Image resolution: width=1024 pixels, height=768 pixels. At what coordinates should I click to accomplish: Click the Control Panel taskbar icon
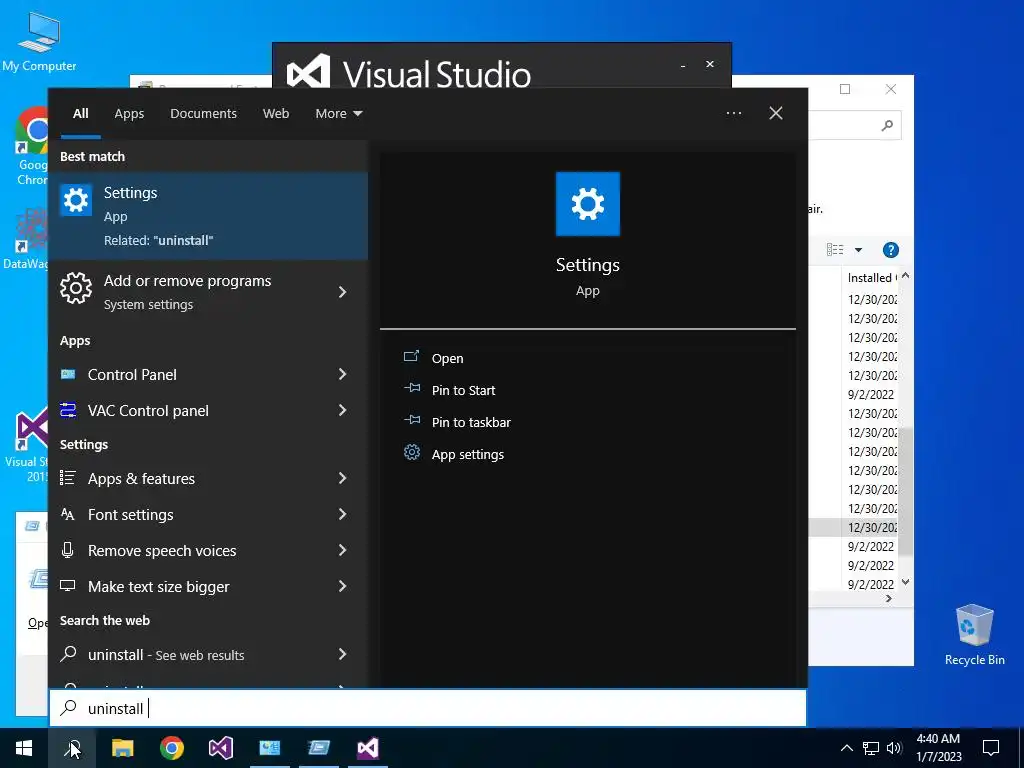(x=270, y=748)
